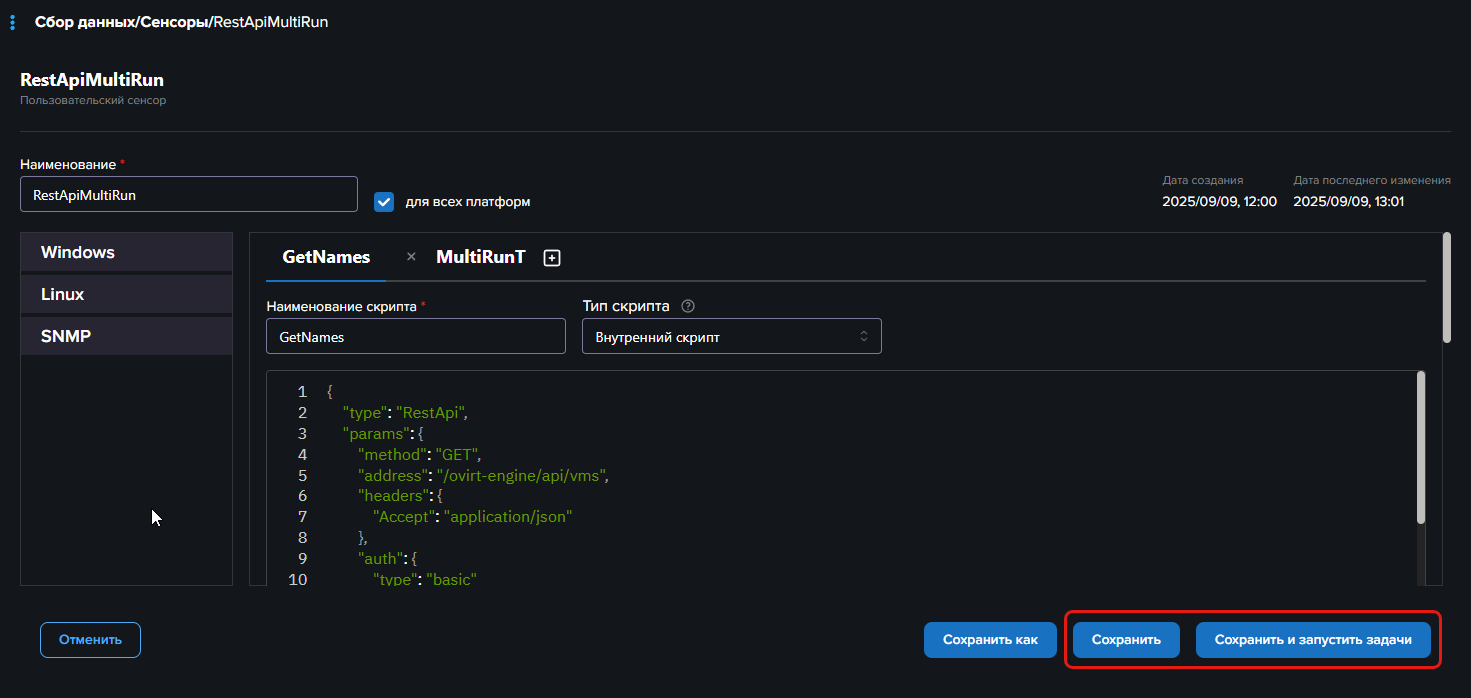Add a new script tab with plus icon
The height and width of the screenshot is (698, 1471).
point(552,258)
